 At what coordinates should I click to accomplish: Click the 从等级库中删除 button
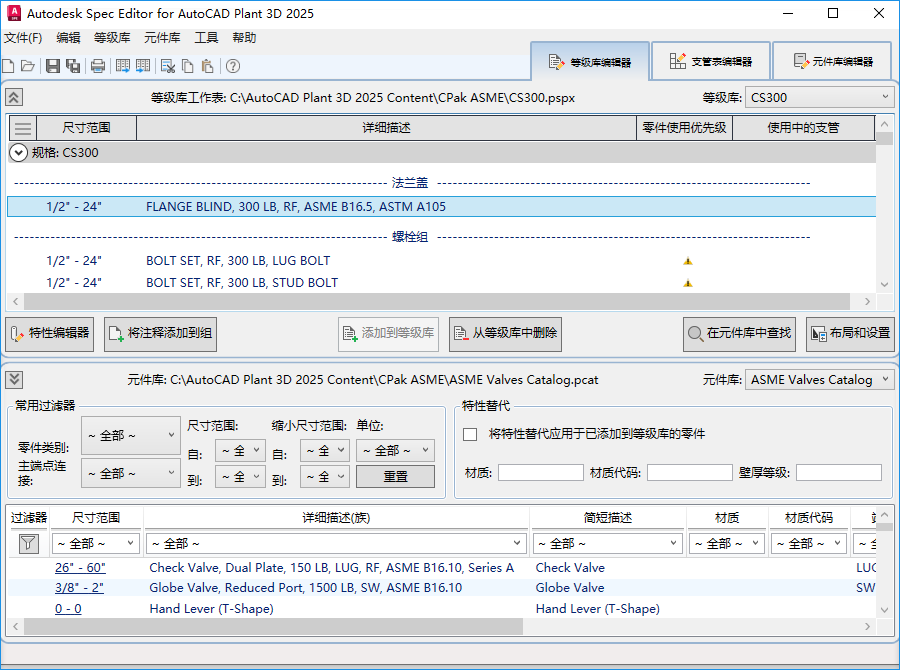click(505, 334)
